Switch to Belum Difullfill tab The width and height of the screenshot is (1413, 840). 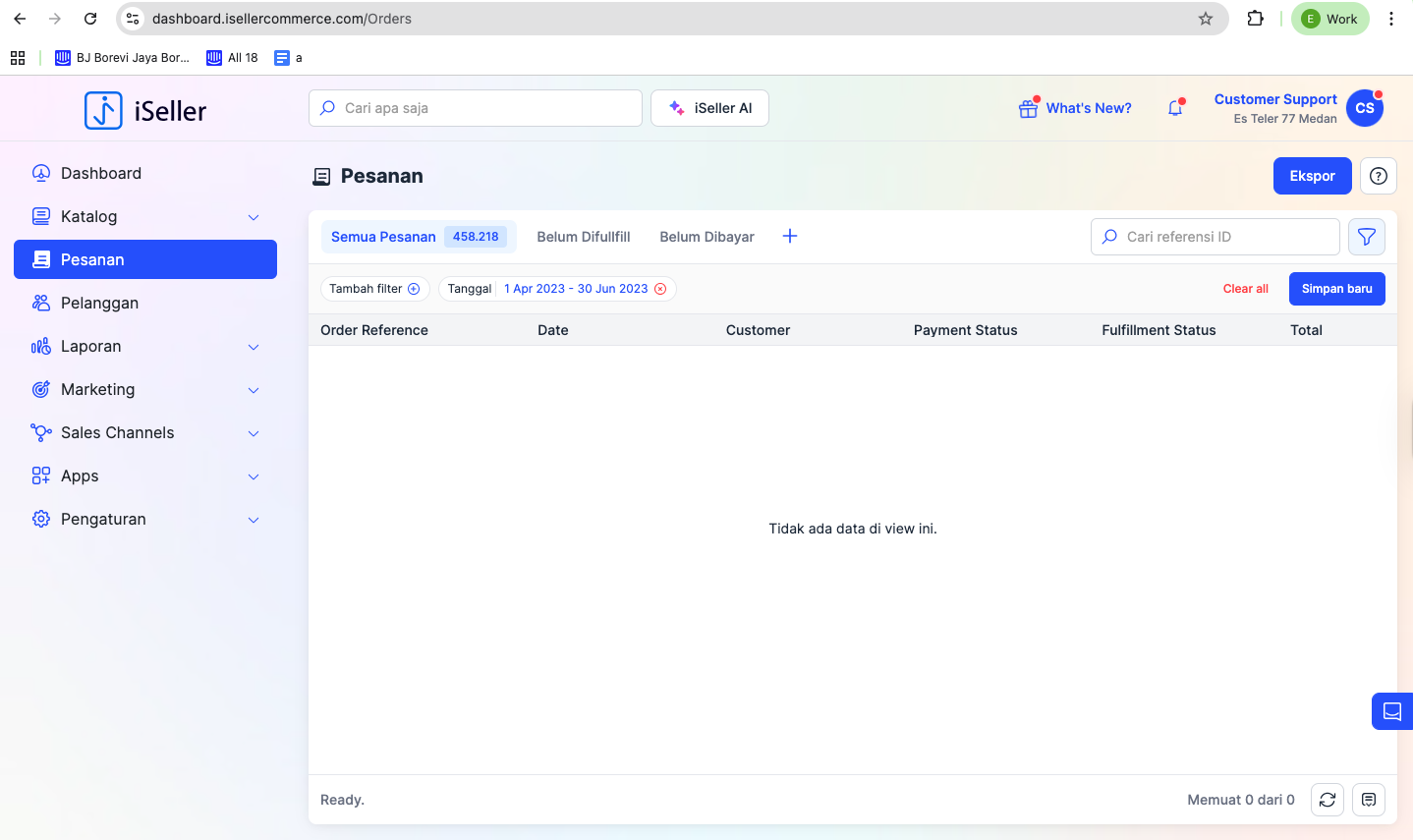click(584, 237)
